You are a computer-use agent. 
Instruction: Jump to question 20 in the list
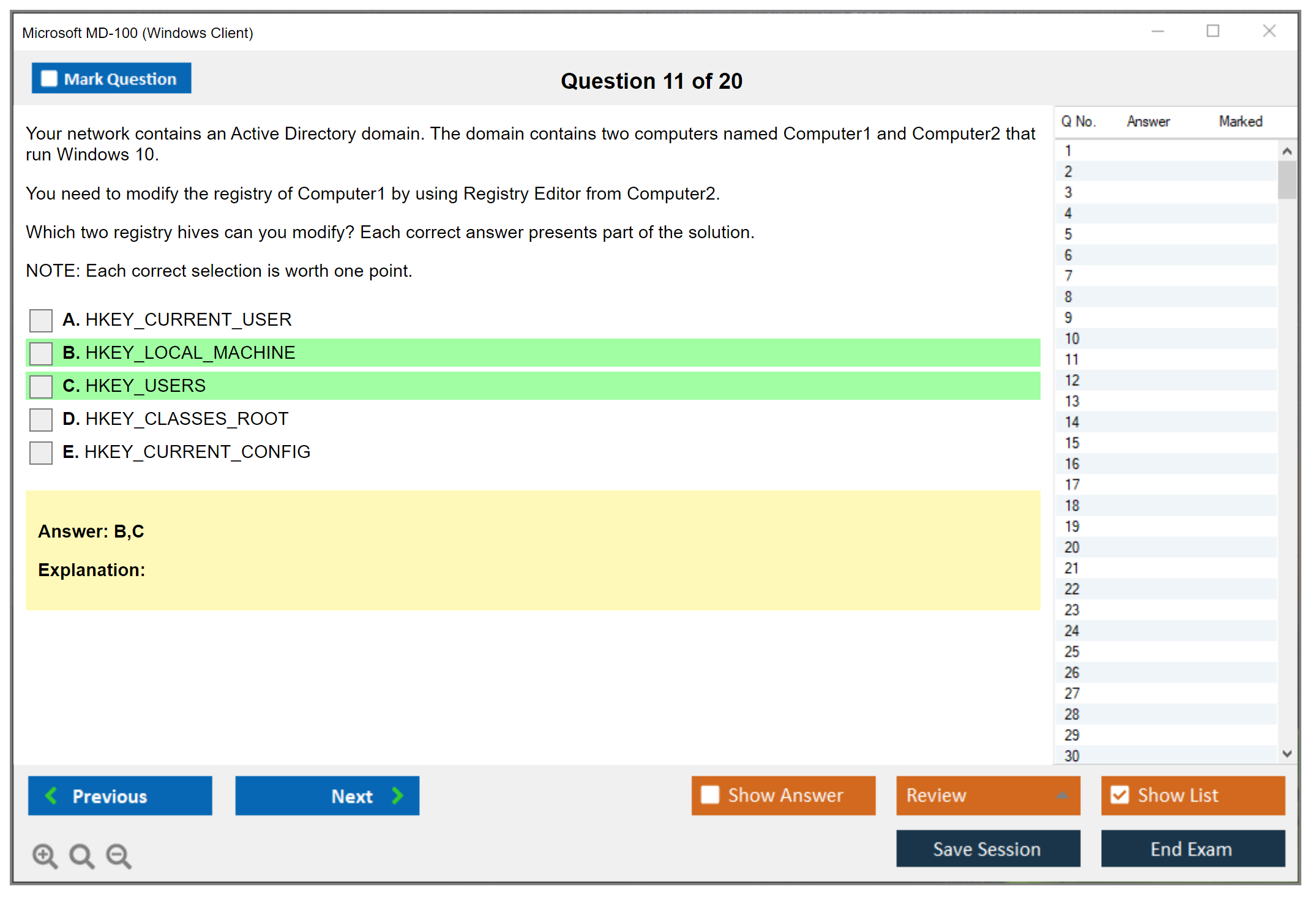[x=1072, y=547]
